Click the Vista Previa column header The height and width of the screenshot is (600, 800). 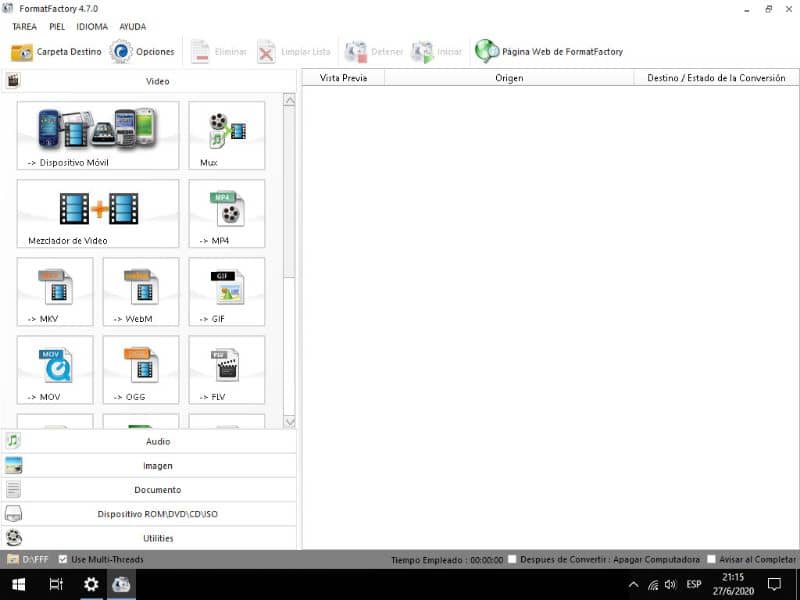[x=343, y=78]
